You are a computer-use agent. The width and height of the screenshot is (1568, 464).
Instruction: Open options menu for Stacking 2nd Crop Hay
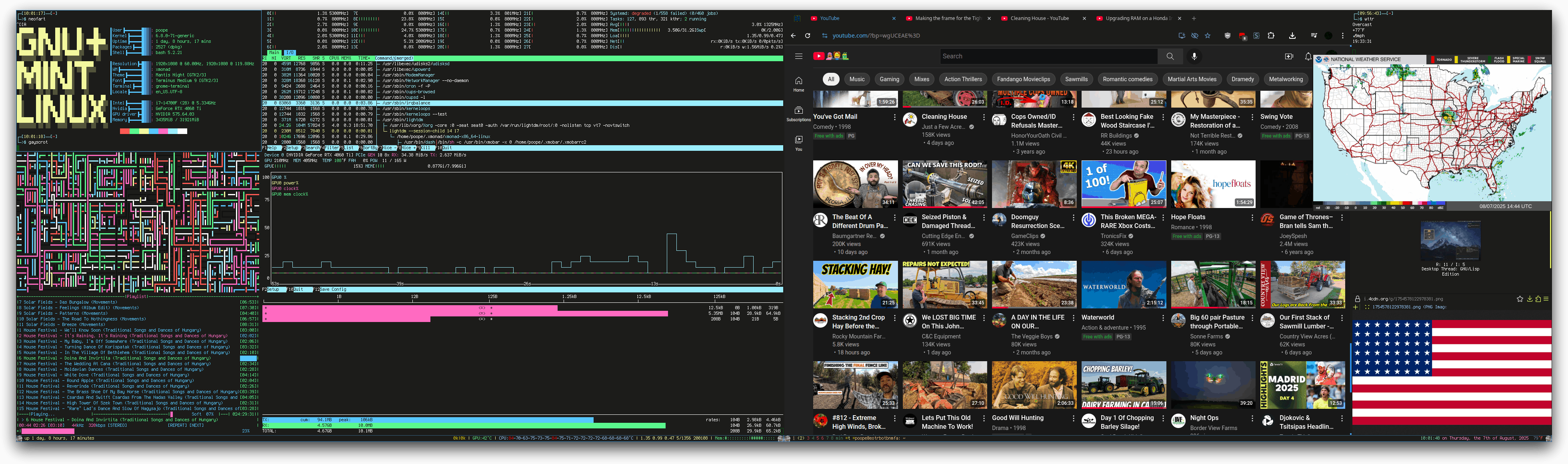894,318
